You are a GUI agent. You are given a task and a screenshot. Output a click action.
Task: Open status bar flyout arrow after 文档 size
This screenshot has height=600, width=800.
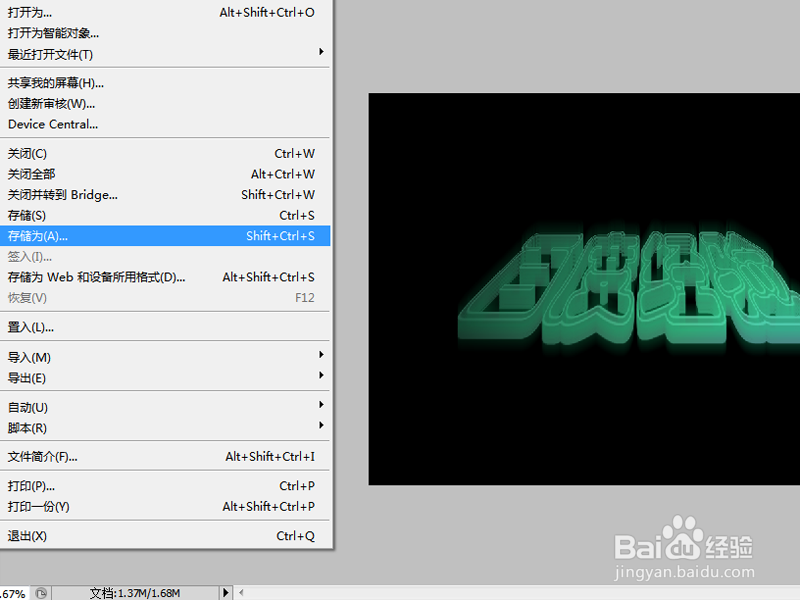pyautogui.click(x=226, y=593)
